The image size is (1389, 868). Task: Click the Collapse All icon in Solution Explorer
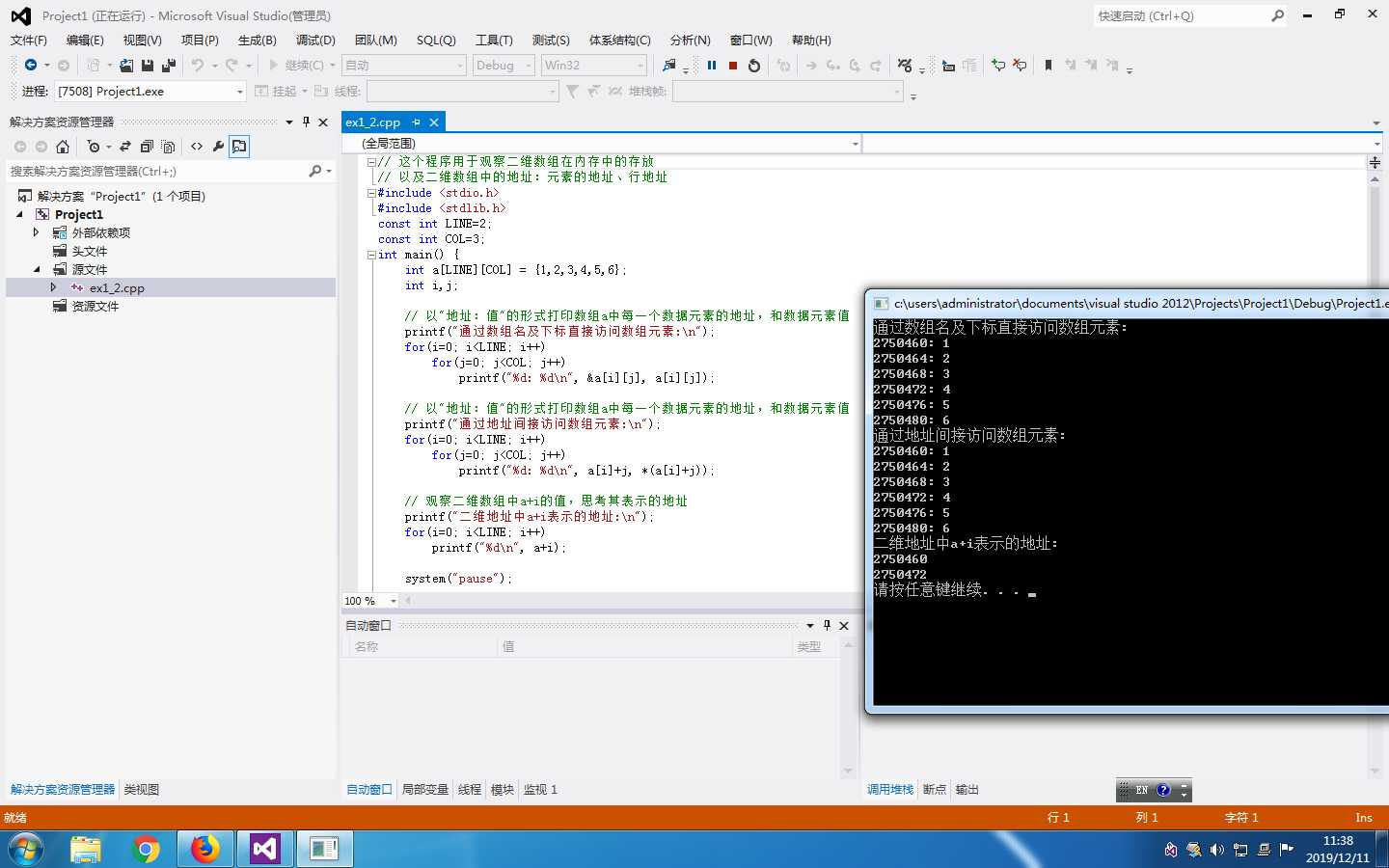point(147,147)
